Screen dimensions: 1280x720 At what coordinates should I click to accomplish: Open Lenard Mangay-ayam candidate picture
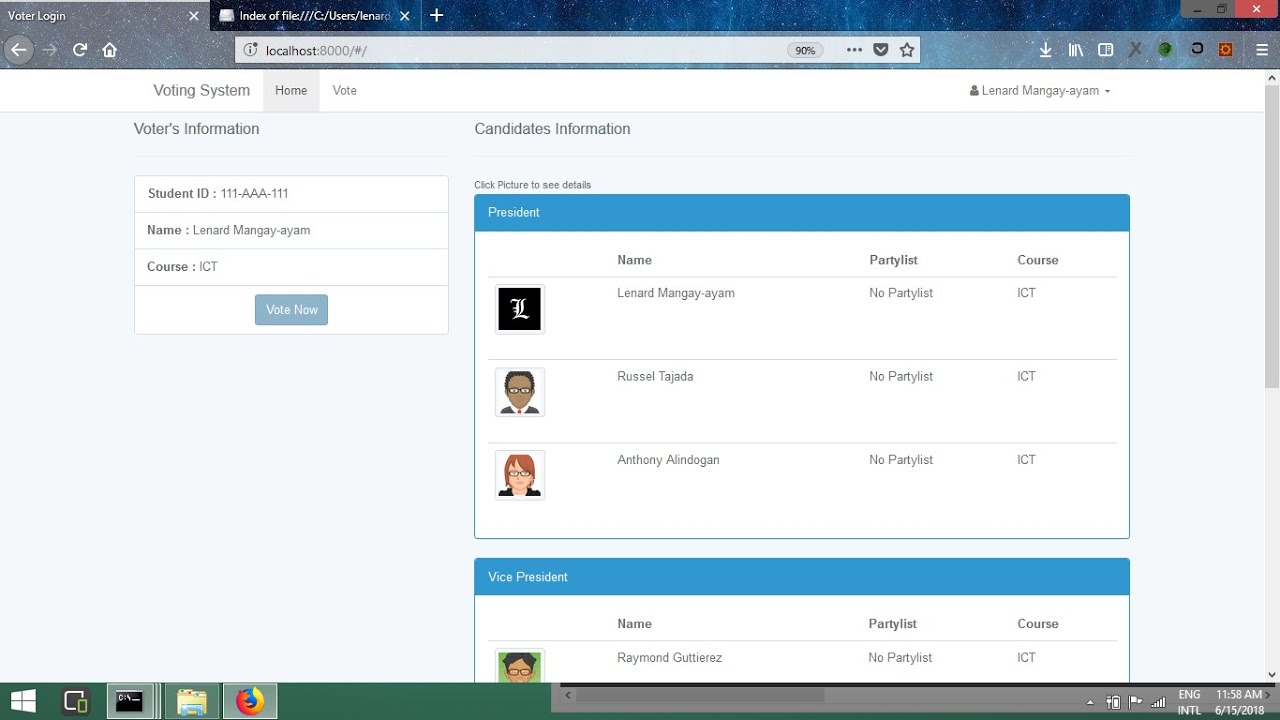tap(520, 309)
